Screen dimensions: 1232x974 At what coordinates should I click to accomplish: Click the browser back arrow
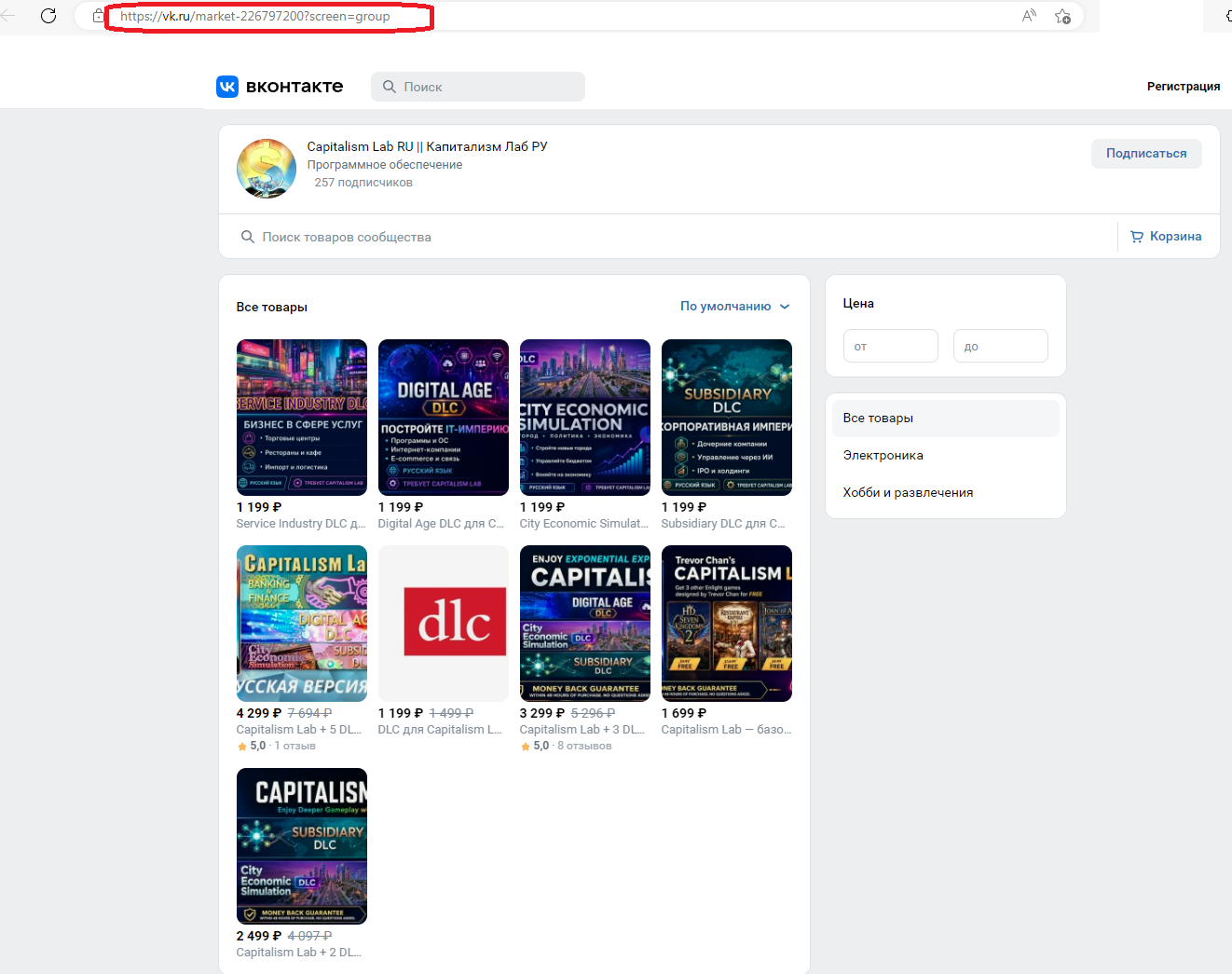click(x=8, y=16)
